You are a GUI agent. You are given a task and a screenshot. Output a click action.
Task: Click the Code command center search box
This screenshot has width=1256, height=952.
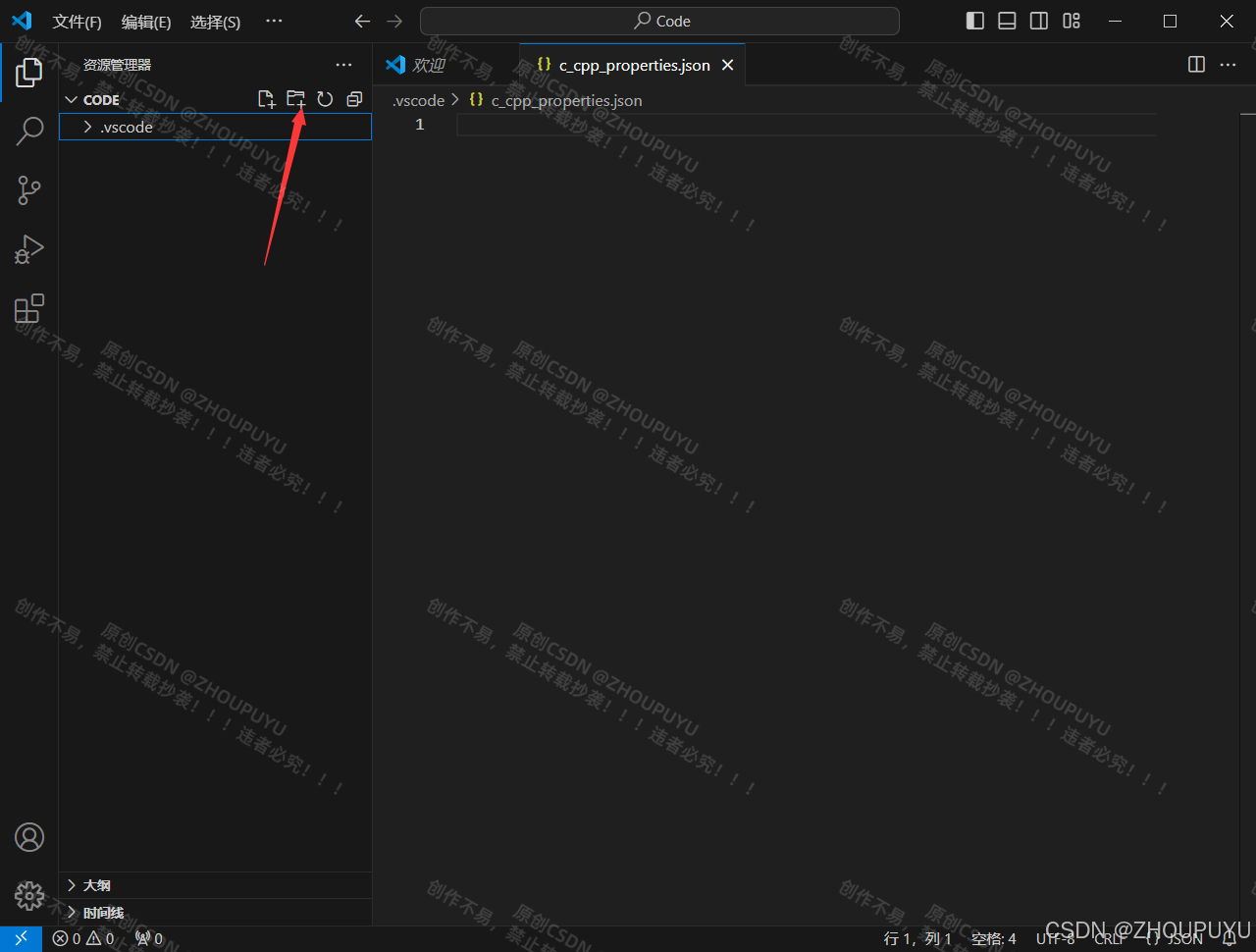click(659, 21)
